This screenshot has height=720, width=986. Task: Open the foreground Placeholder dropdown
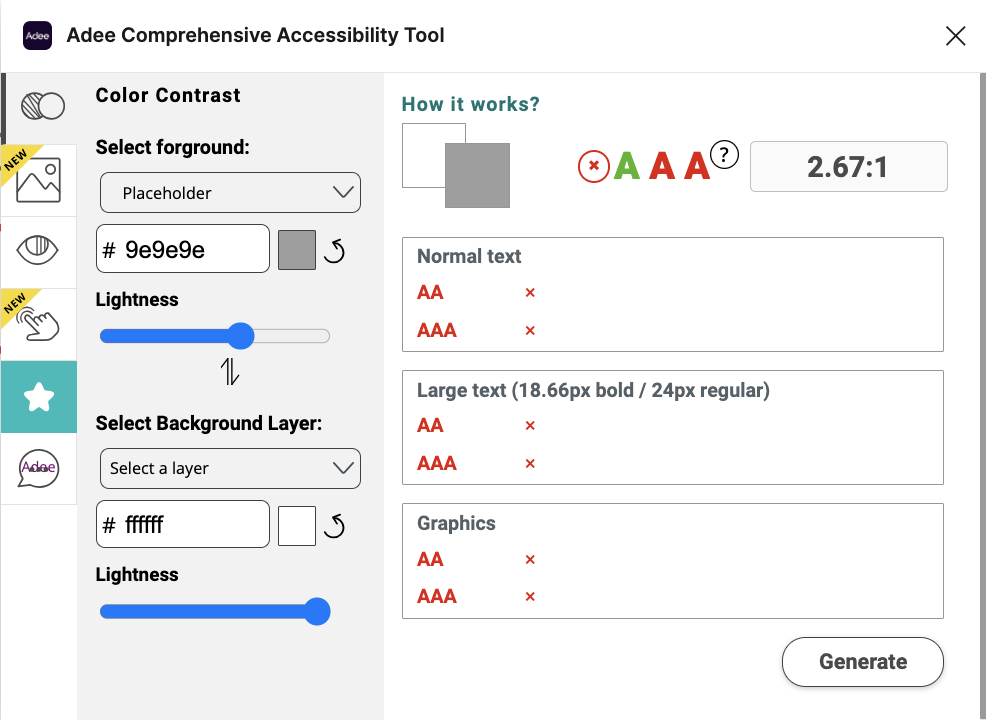point(230,192)
